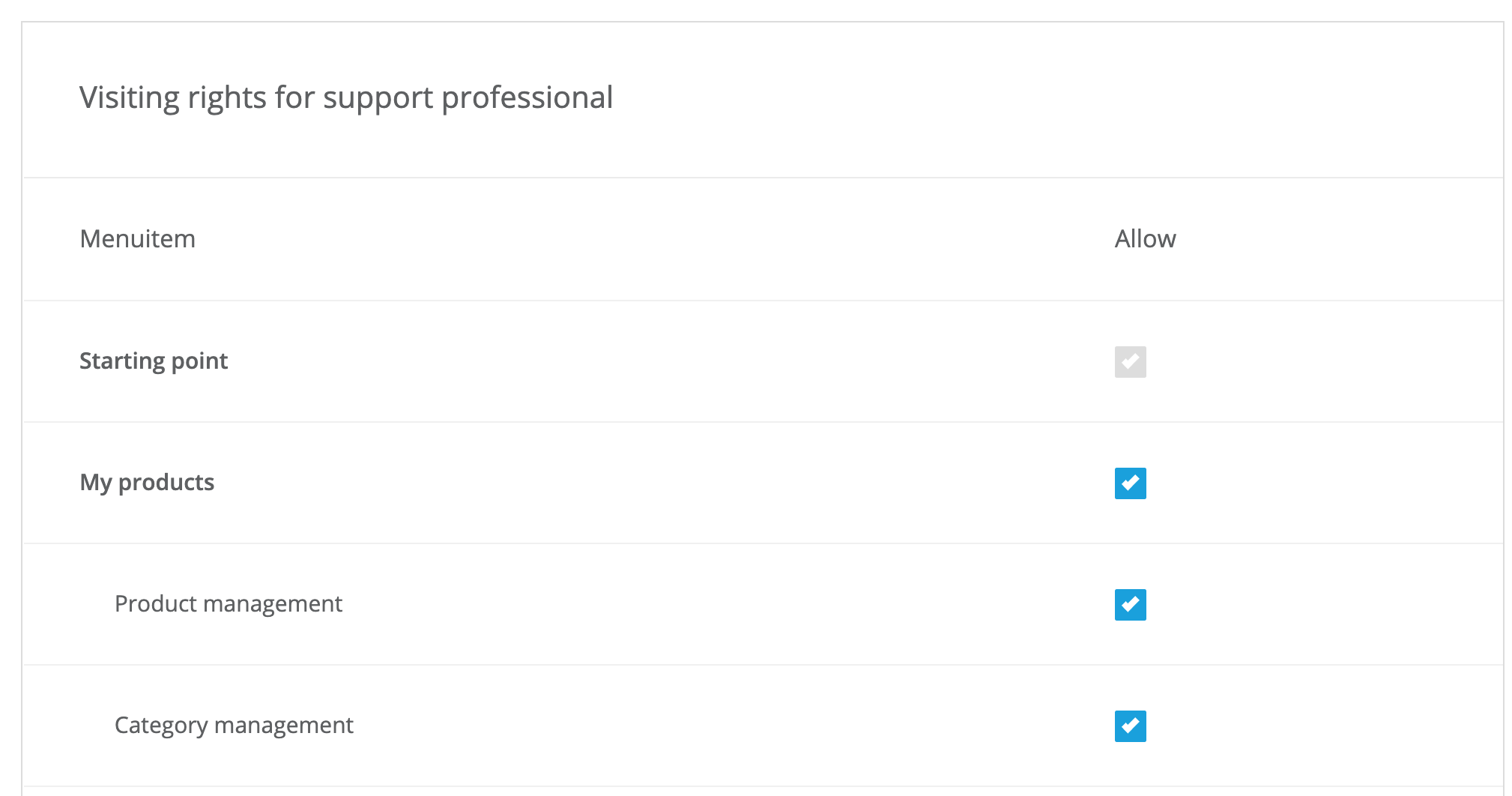Click "Product" in the Product management label
Screen dimensions: 1512x796
tap(155, 604)
